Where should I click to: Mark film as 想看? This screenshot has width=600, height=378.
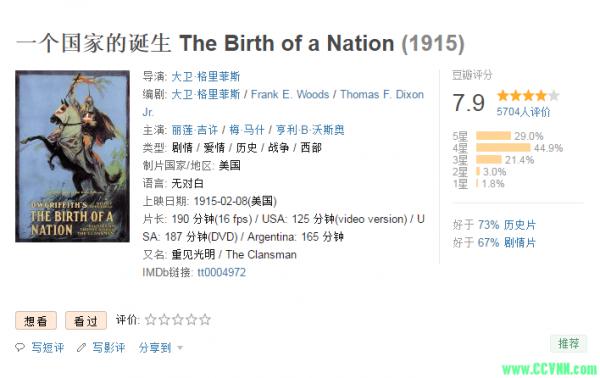click(x=36, y=321)
